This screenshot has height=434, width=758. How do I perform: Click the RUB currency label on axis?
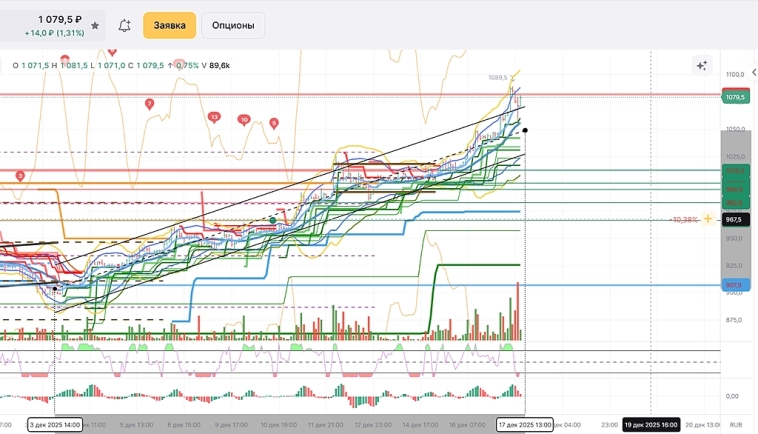point(735,425)
